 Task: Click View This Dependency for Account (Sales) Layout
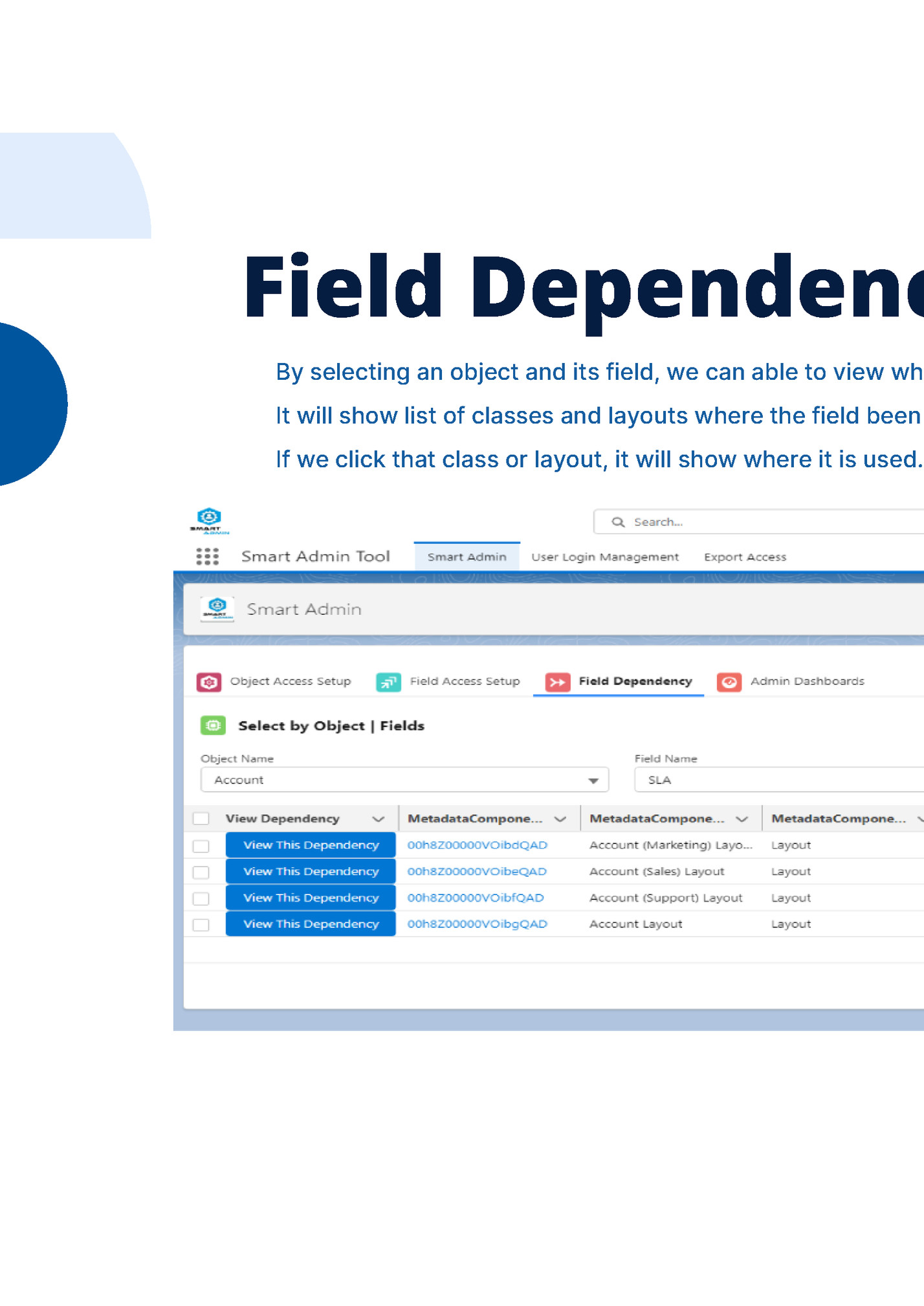coord(311,871)
